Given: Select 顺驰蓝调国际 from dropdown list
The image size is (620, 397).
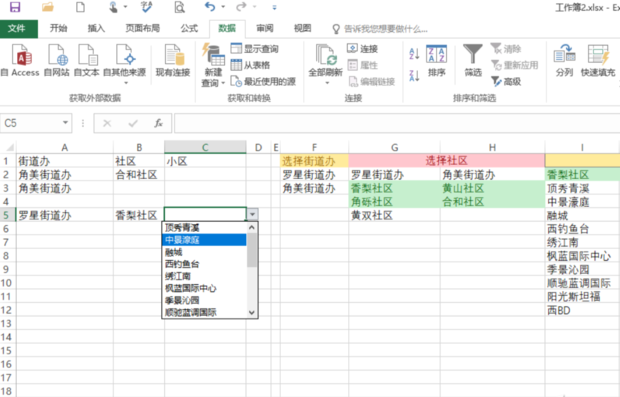Looking at the screenshot, I should point(204,312).
